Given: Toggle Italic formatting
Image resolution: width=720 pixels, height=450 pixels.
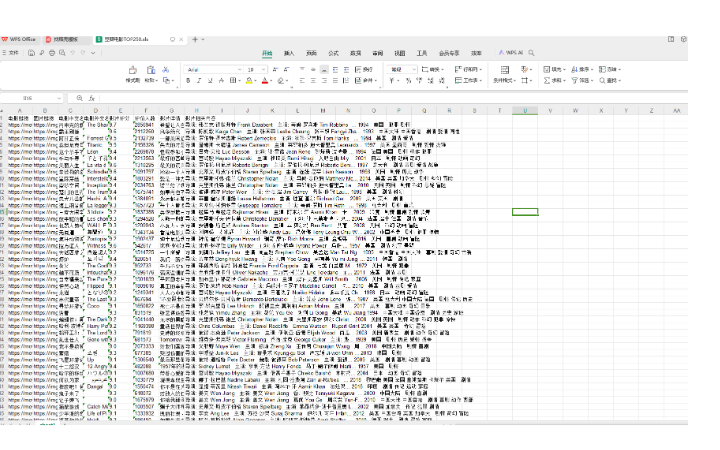Looking at the screenshot, I should [199, 80].
